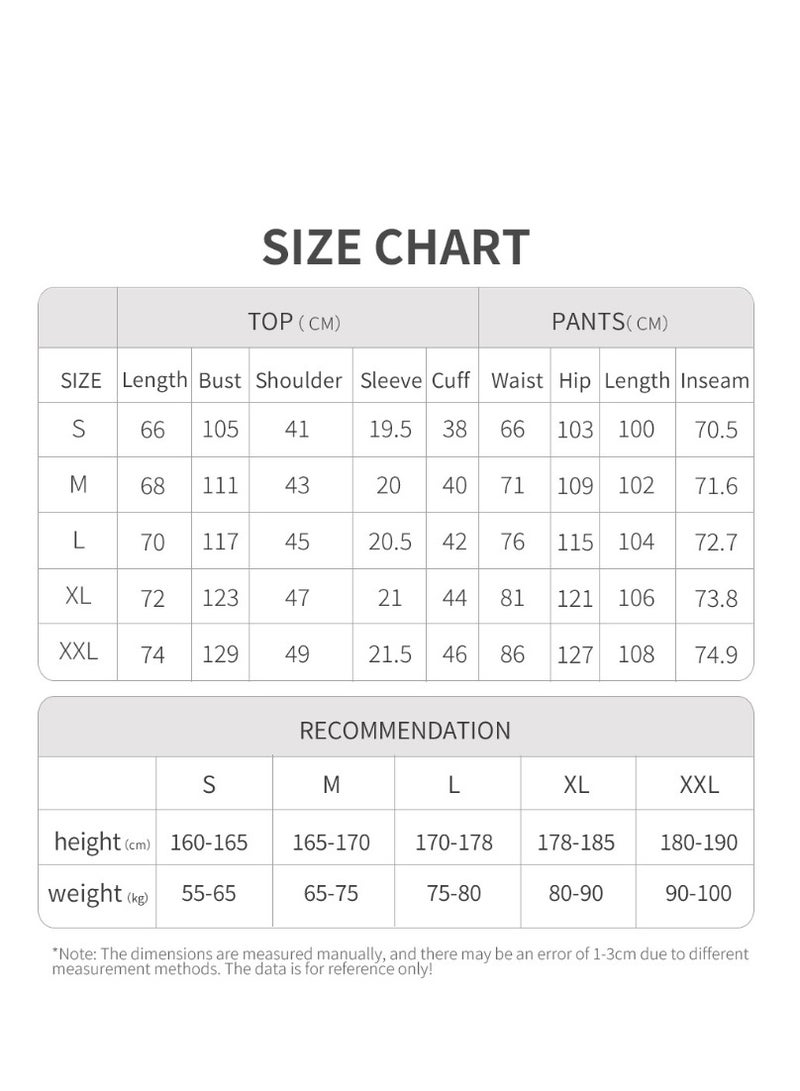The height and width of the screenshot is (1091, 800).
Task: Click the XL hip value 121
Action: (575, 598)
